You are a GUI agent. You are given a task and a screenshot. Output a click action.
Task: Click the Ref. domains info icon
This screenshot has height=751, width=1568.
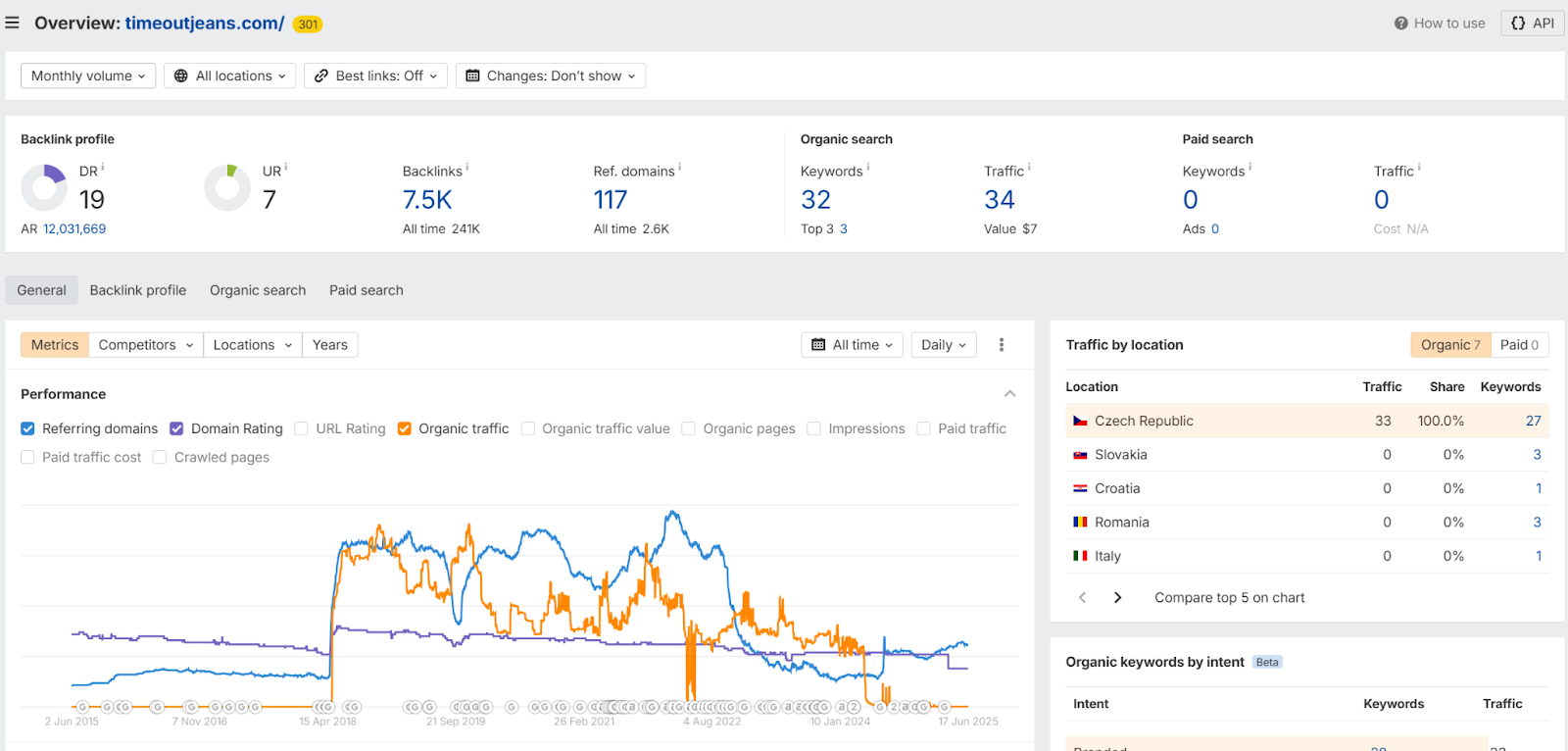coord(680,167)
